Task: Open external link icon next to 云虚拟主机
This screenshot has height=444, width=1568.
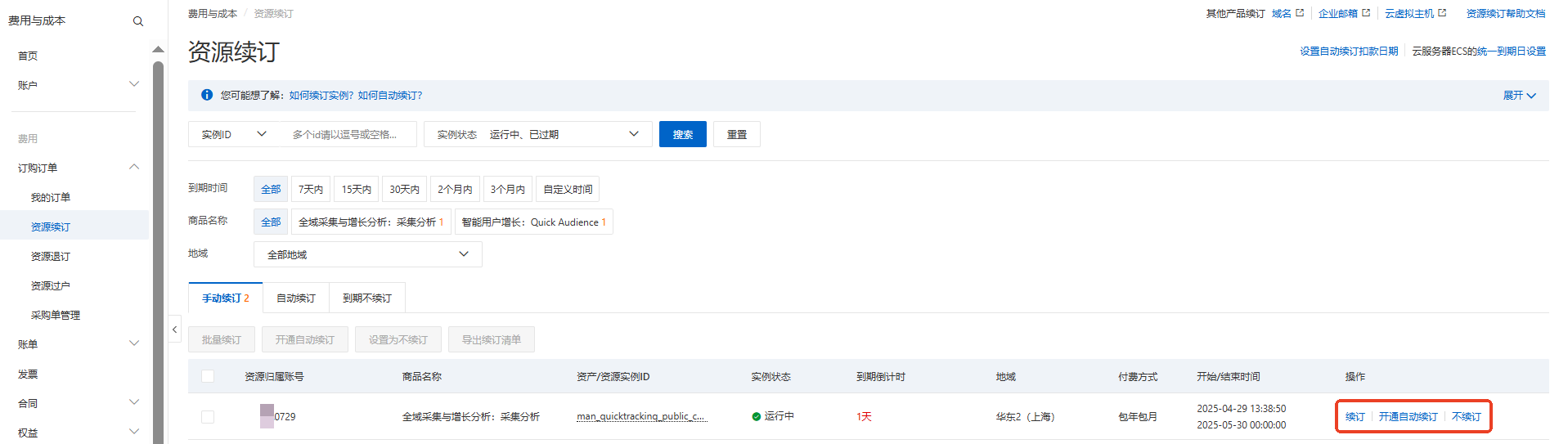Action: [x=1442, y=13]
